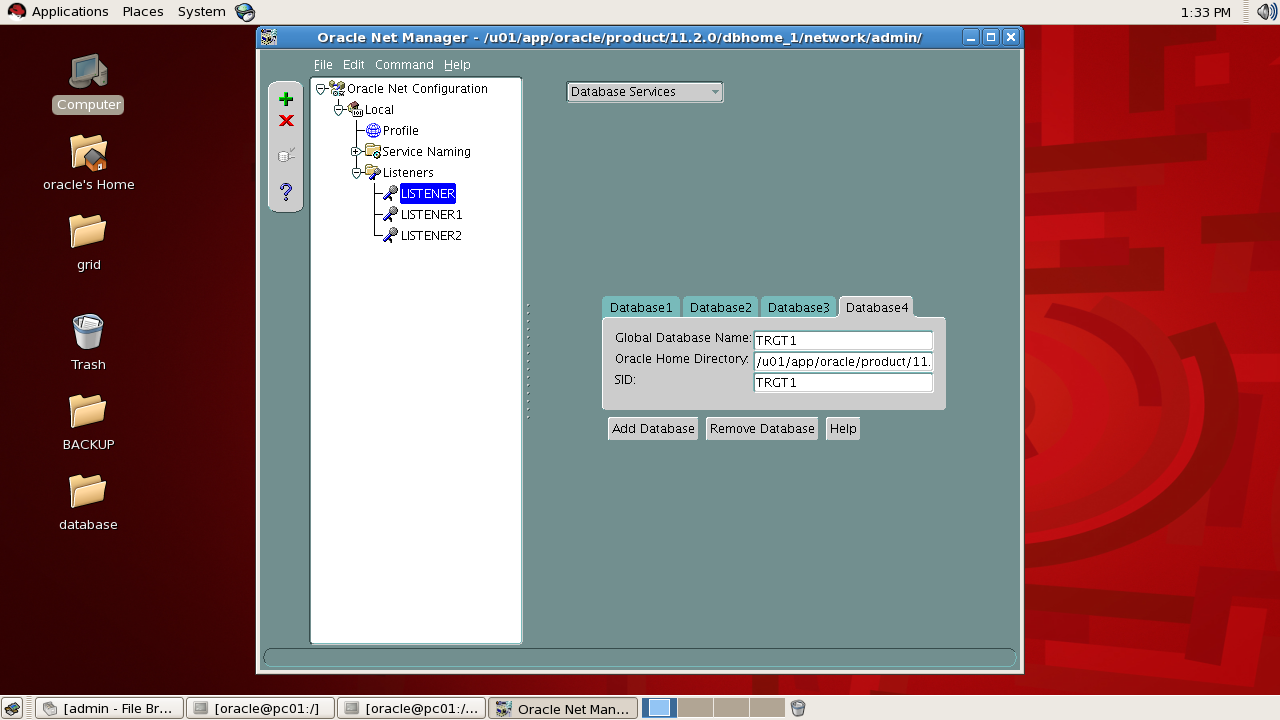Screen dimensions: 1280x720
Task: Switch to the Database3 tab
Action: point(798,307)
